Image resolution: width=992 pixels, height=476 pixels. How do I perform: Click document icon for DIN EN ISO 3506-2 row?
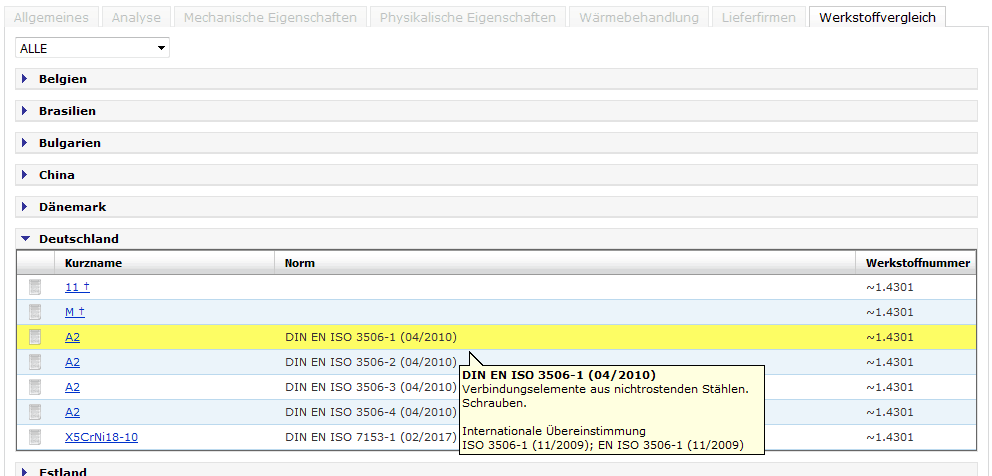point(35,362)
